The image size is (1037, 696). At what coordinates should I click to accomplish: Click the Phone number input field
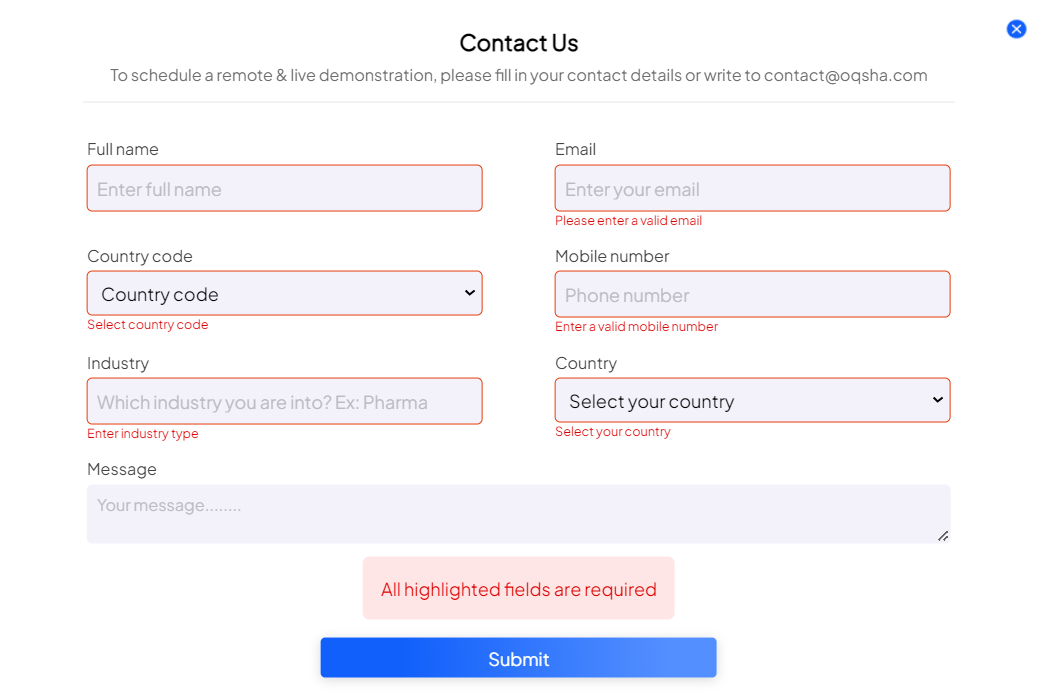tap(752, 294)
